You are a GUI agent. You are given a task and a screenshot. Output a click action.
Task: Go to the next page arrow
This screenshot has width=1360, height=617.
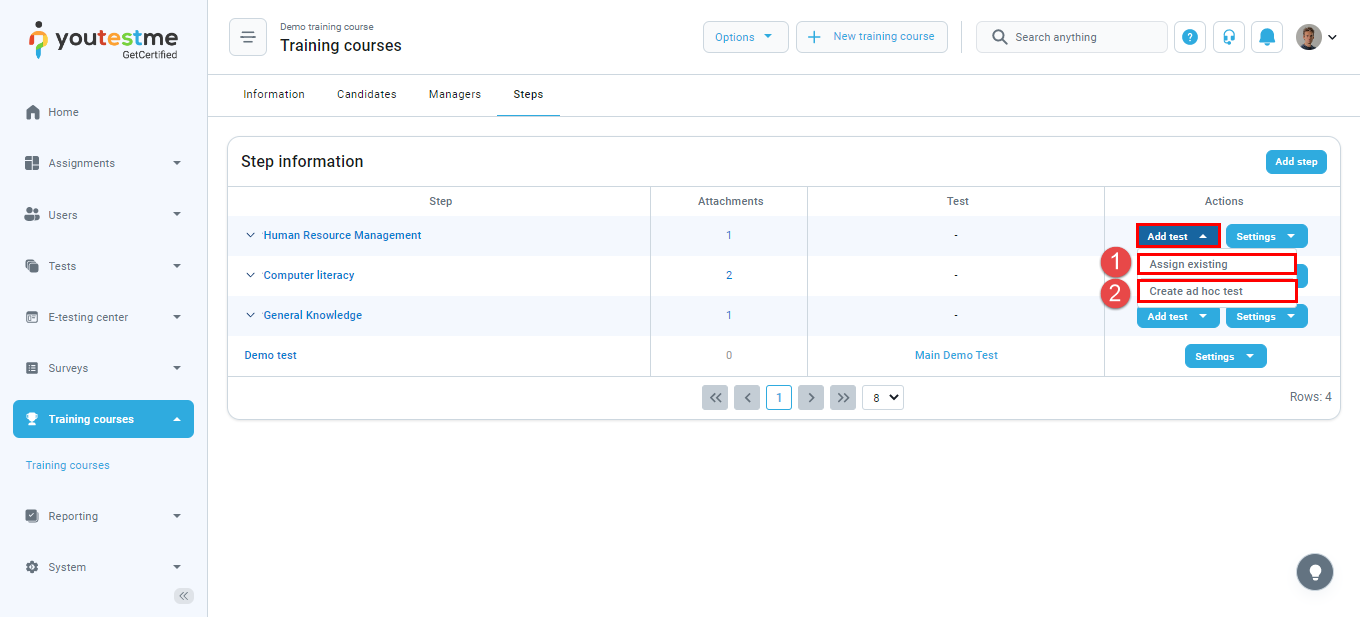tap(811, 397)
